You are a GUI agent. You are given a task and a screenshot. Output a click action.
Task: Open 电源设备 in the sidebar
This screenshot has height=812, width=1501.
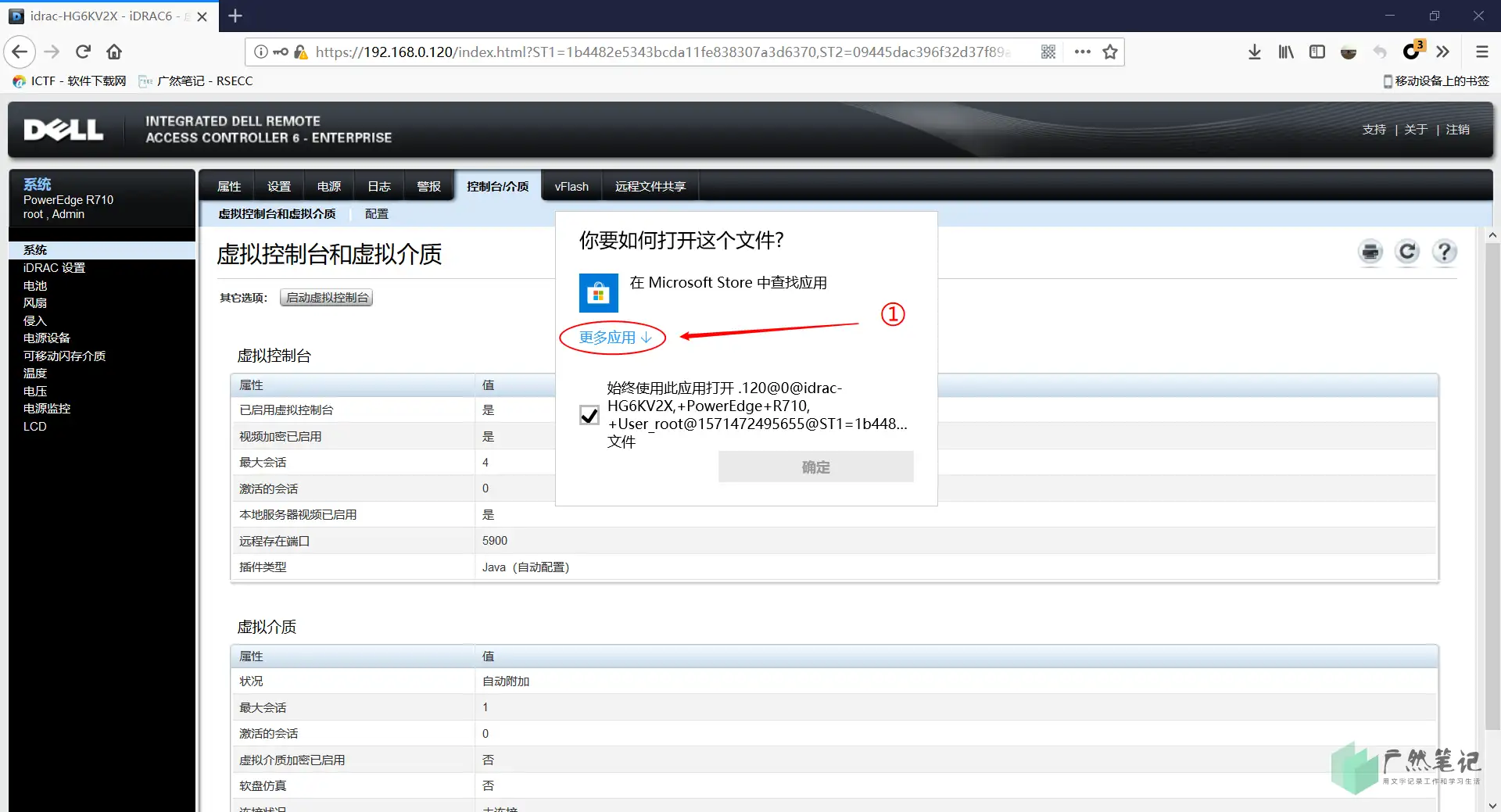(47, 338)
